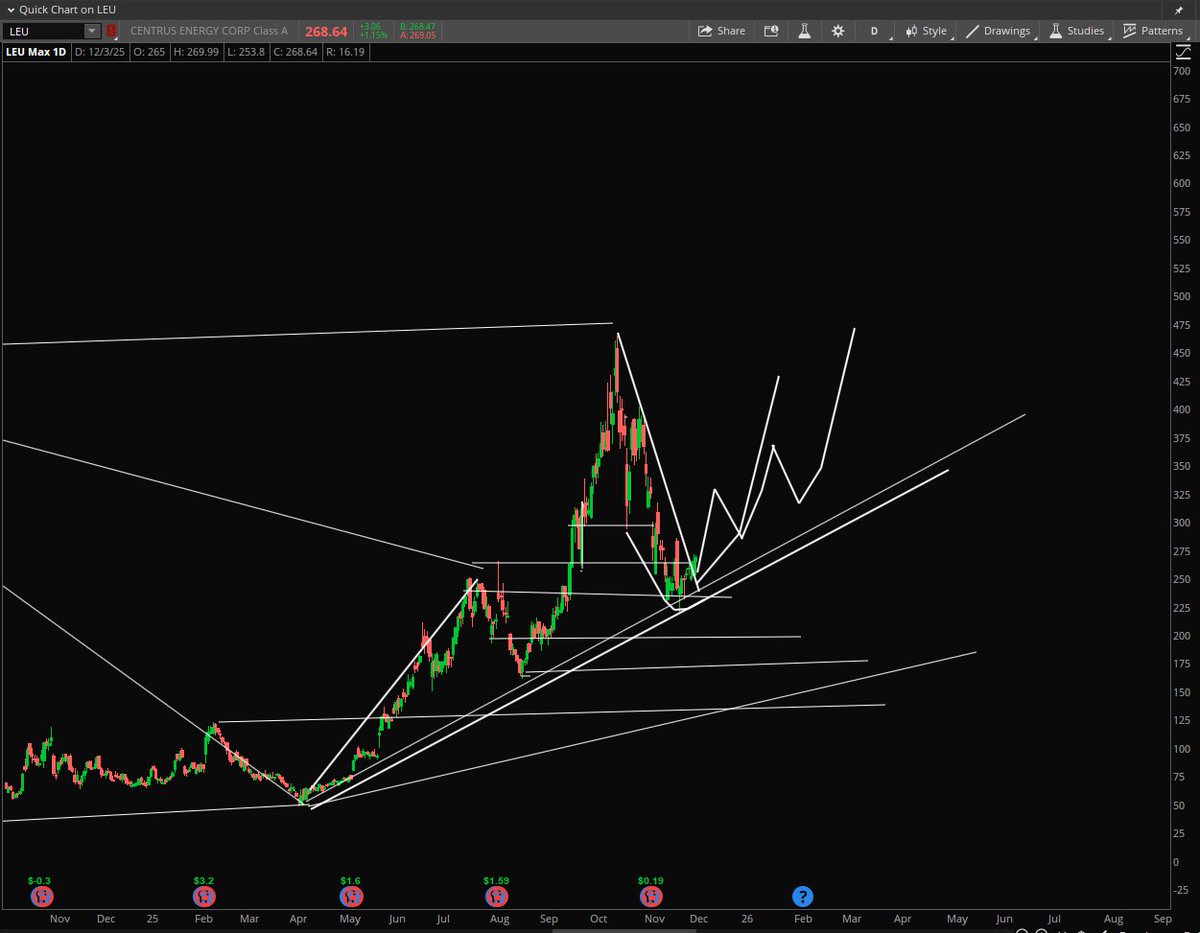1200x933 pixels.
Task: Click the corporate actions flag icon
Action: click(x=771, y=31)
